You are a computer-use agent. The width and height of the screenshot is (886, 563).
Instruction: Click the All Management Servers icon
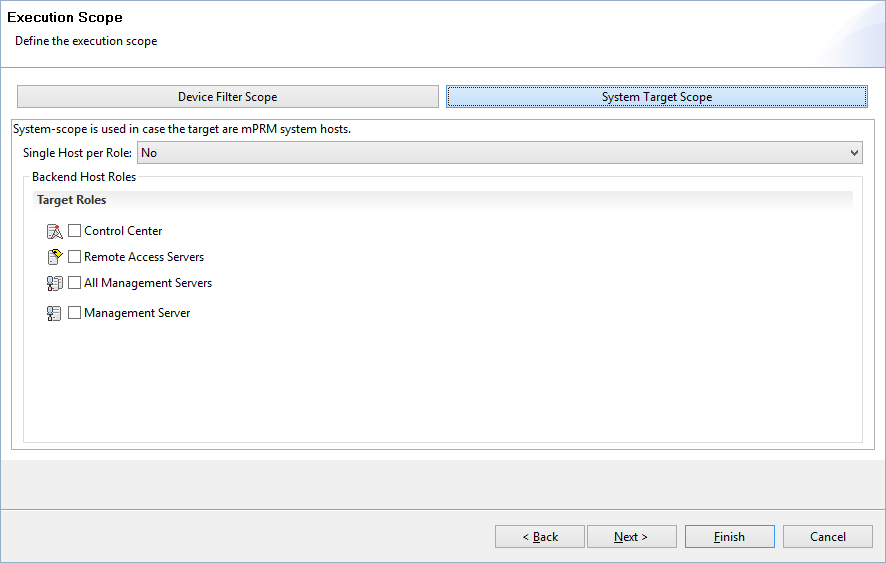(x=54, y=283)
